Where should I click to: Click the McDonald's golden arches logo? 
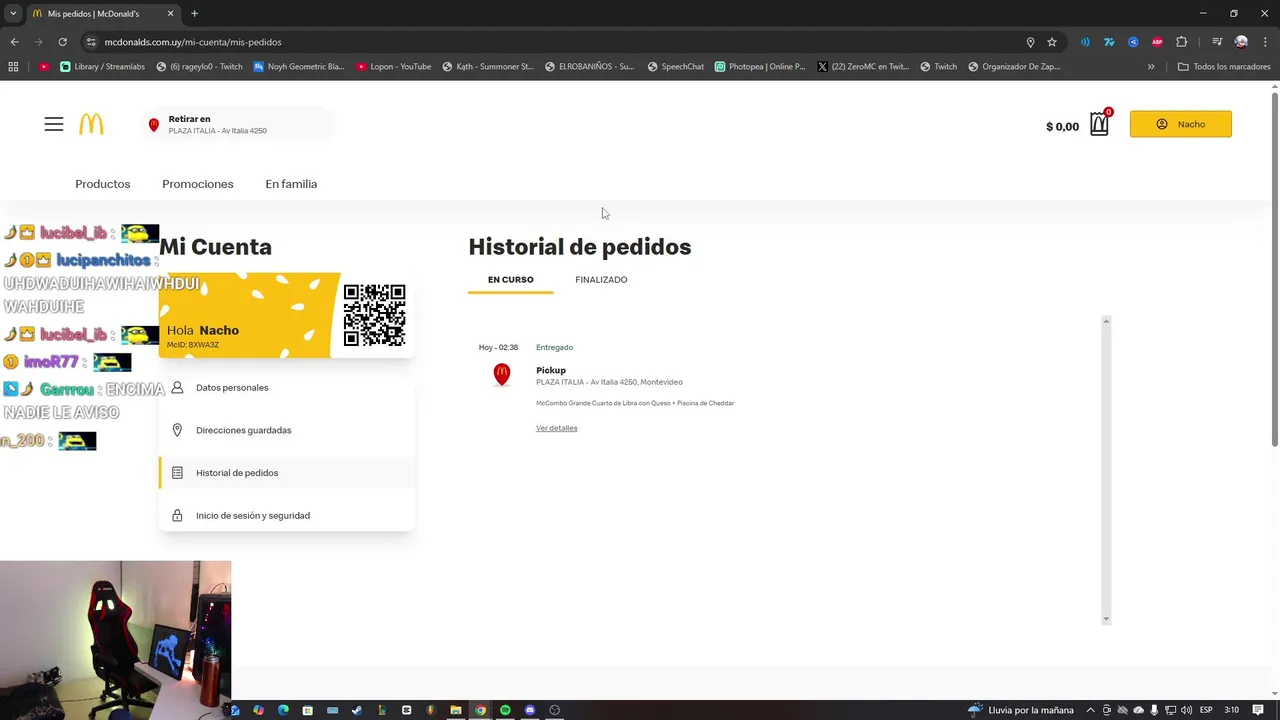(x=91, y=124)
